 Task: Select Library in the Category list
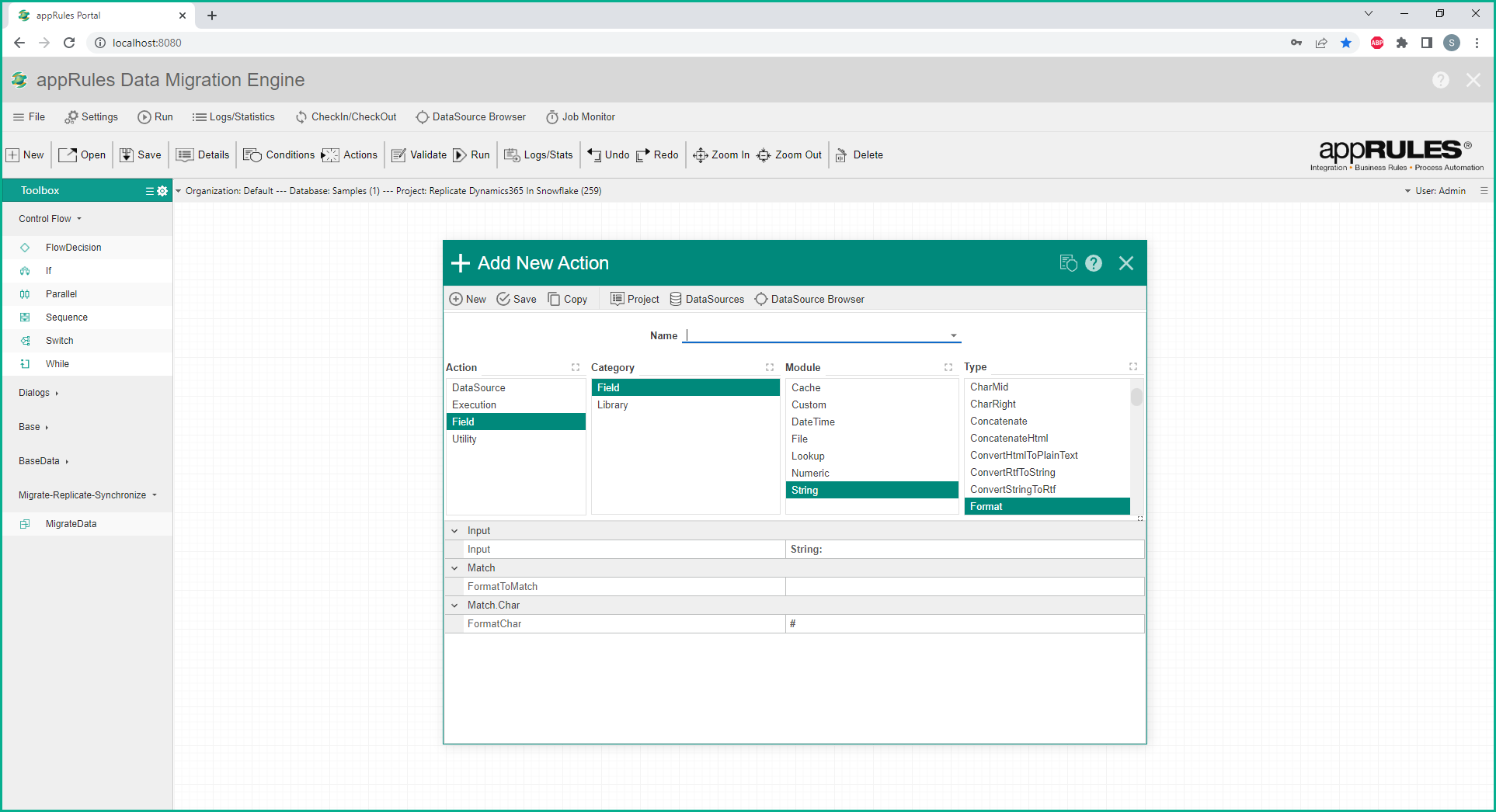(685, 405)
